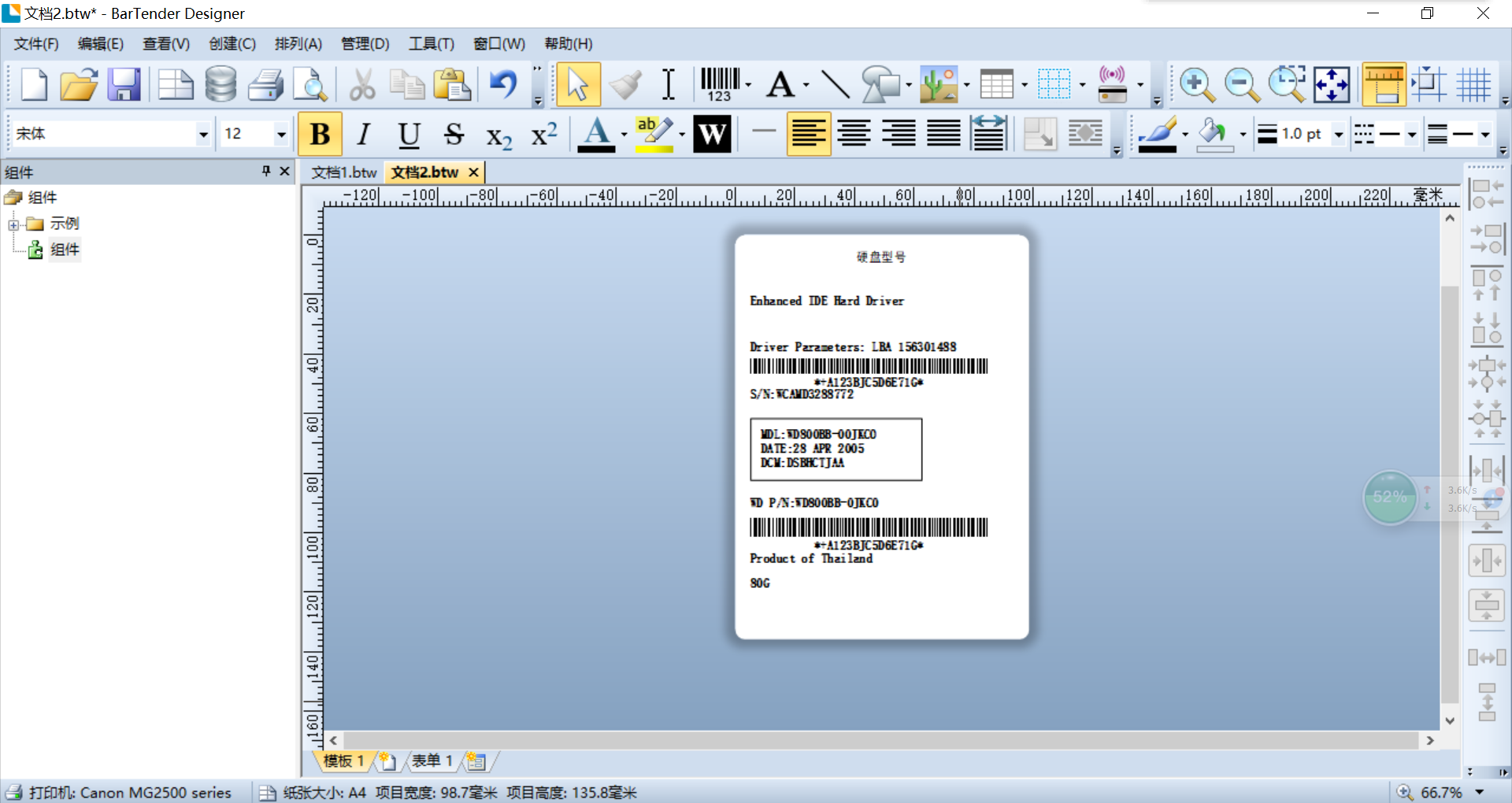Expand the 示例 folder in component tree
This screenshot has height=803, width=1512.
click(x=13, y=224)
